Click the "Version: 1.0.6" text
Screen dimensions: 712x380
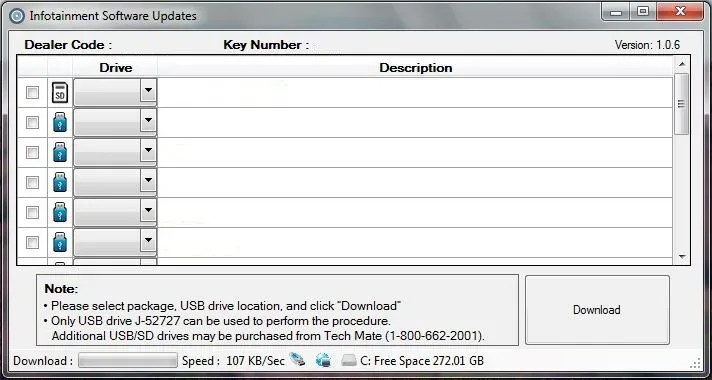(647, 45)
